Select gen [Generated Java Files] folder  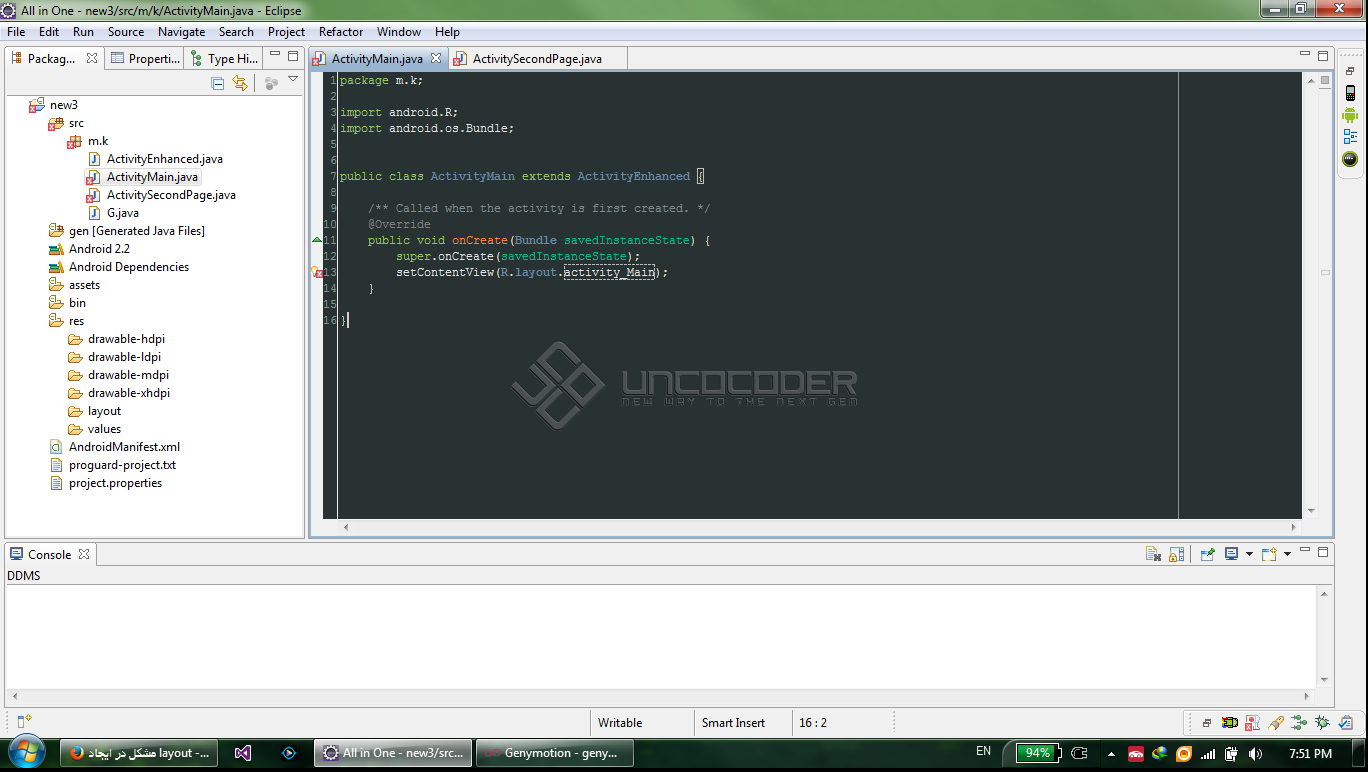127,231
